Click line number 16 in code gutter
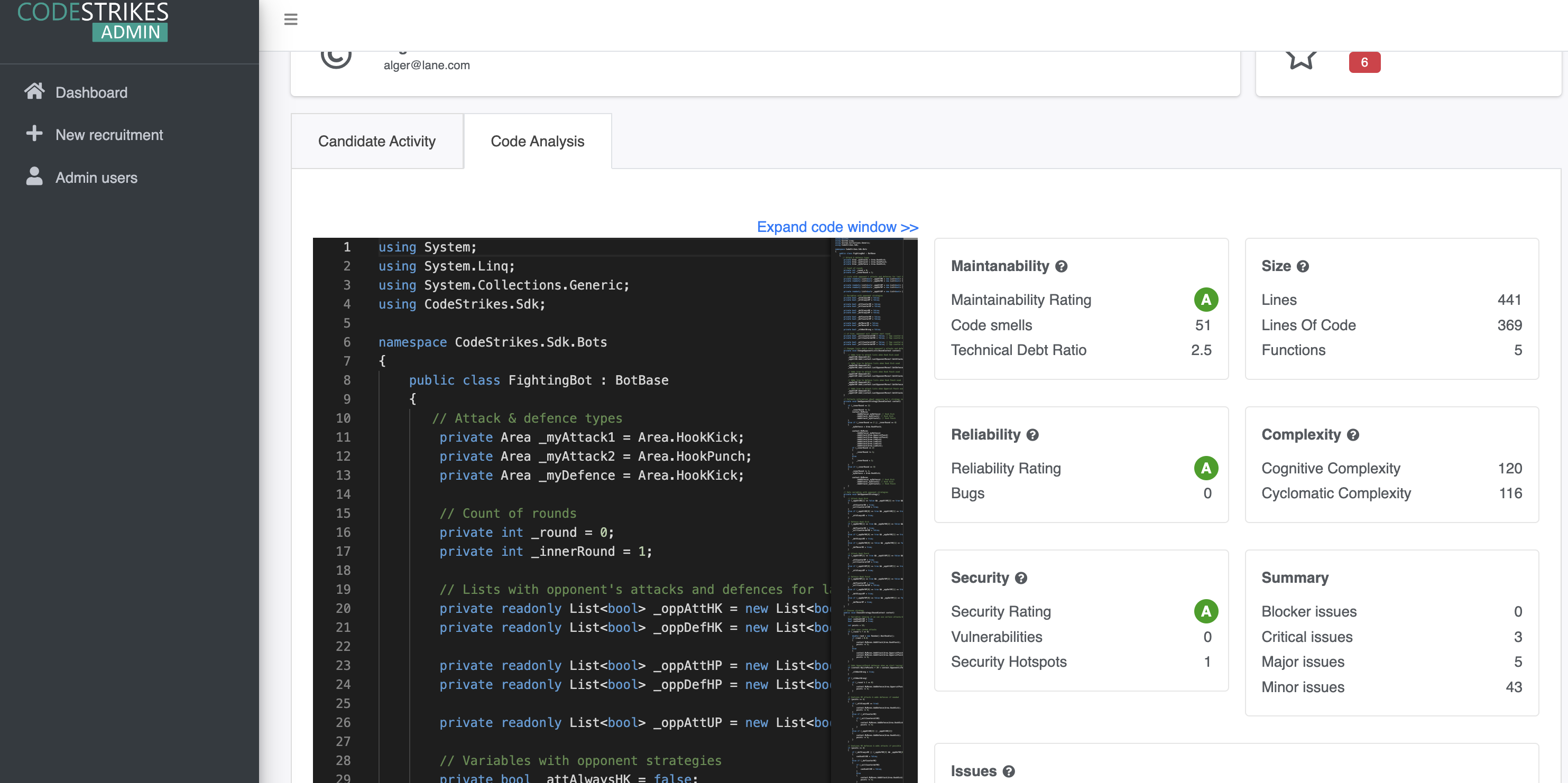 click(343, 533)
